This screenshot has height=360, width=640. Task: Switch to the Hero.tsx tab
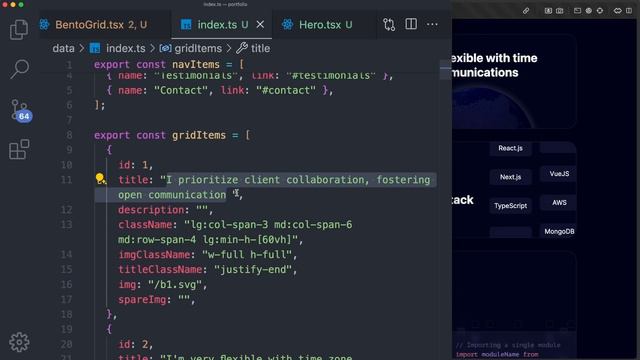(325, 24)
